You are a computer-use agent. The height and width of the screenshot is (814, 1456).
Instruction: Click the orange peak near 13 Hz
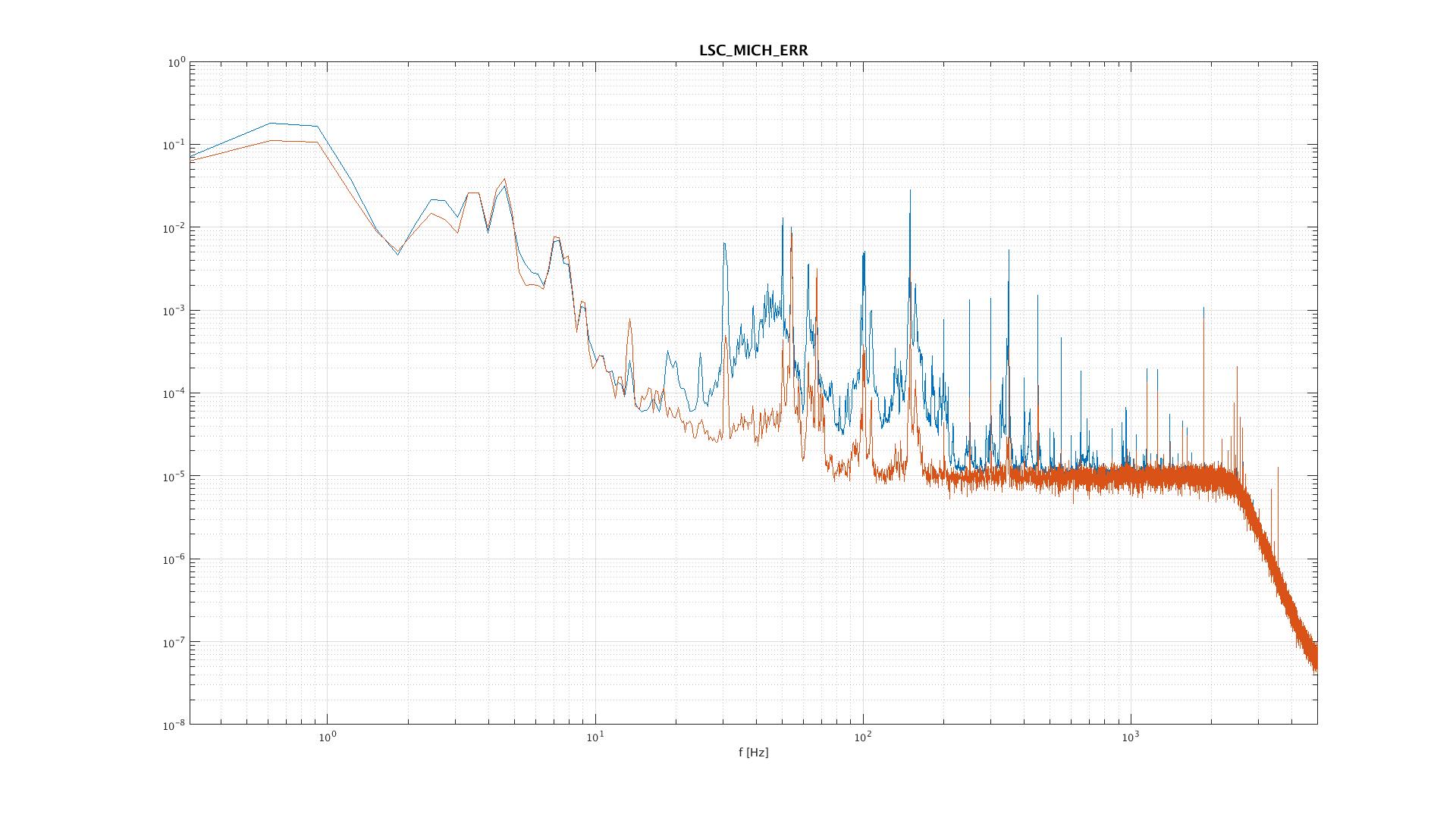[629, 333]
